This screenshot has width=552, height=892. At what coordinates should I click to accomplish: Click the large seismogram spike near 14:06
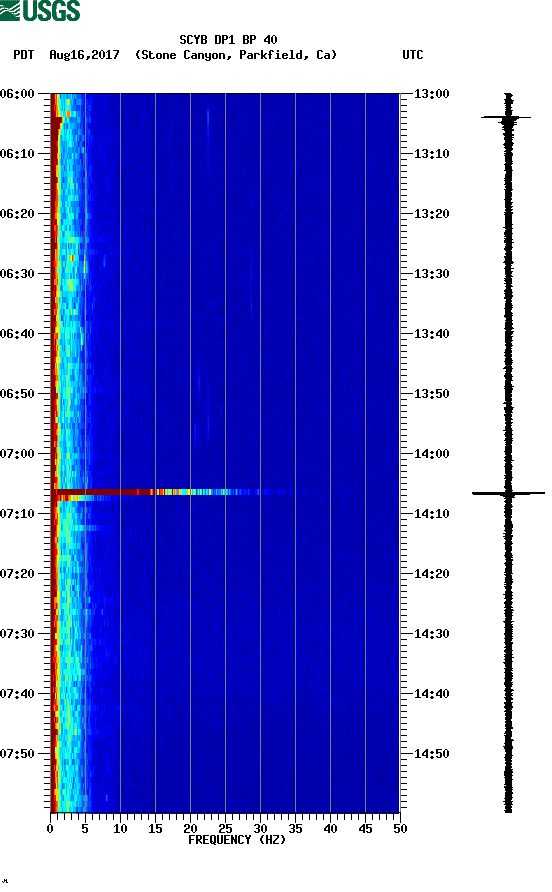coord(508,493)
